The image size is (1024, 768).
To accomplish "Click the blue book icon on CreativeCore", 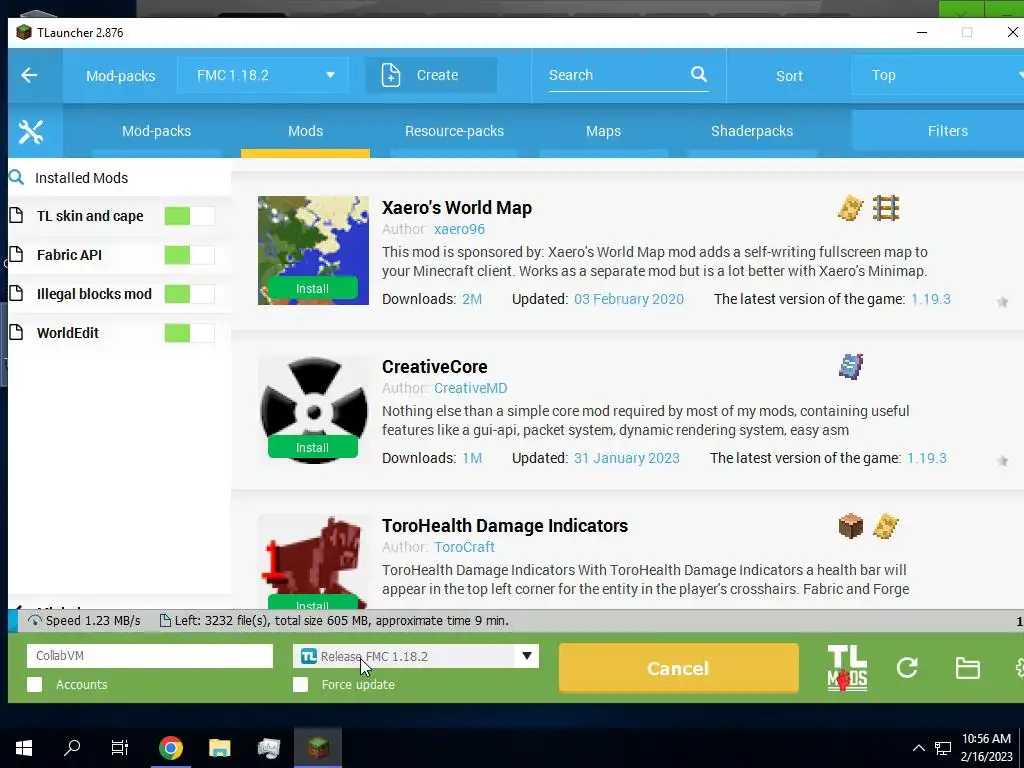I will [x=850, y=366].
